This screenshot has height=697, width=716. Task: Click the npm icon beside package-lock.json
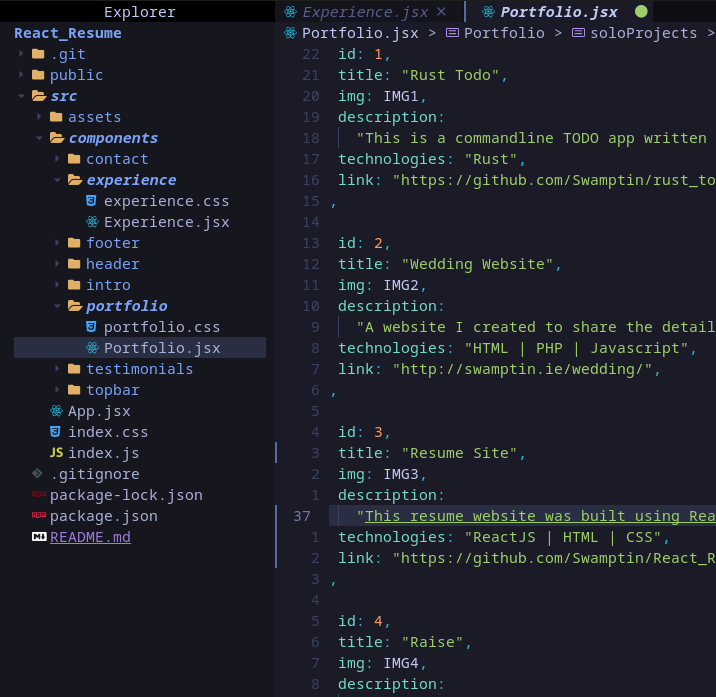[x=38, y=495]
